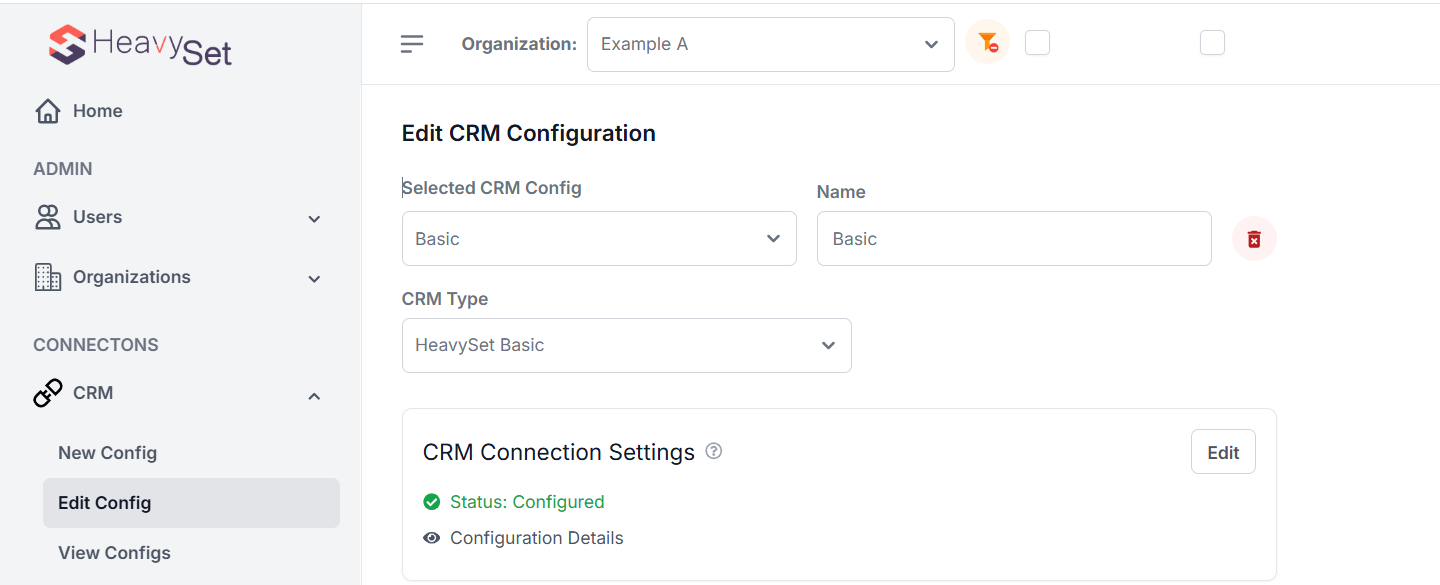Open the CRM Type dropdown
This screenshot has height=585, width=1440.
coord(626,345)
